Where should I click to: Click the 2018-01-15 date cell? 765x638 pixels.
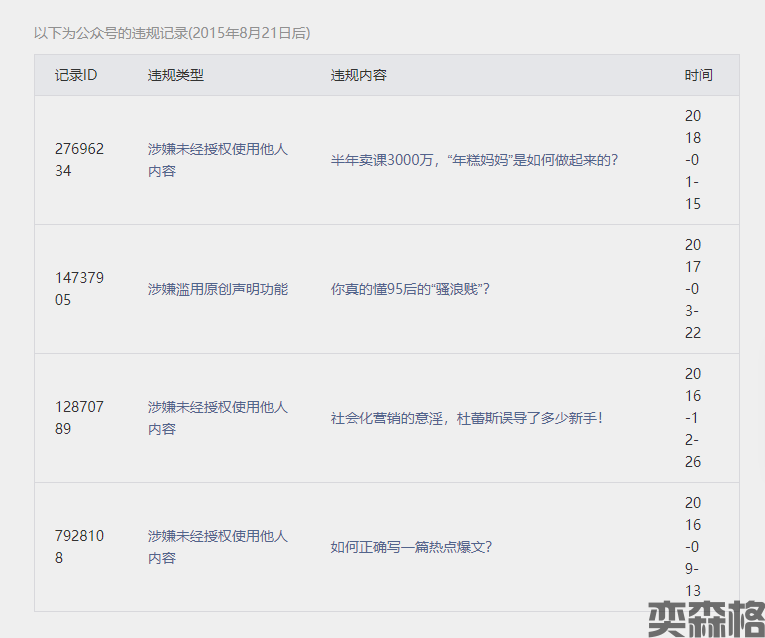pos(693,160)
